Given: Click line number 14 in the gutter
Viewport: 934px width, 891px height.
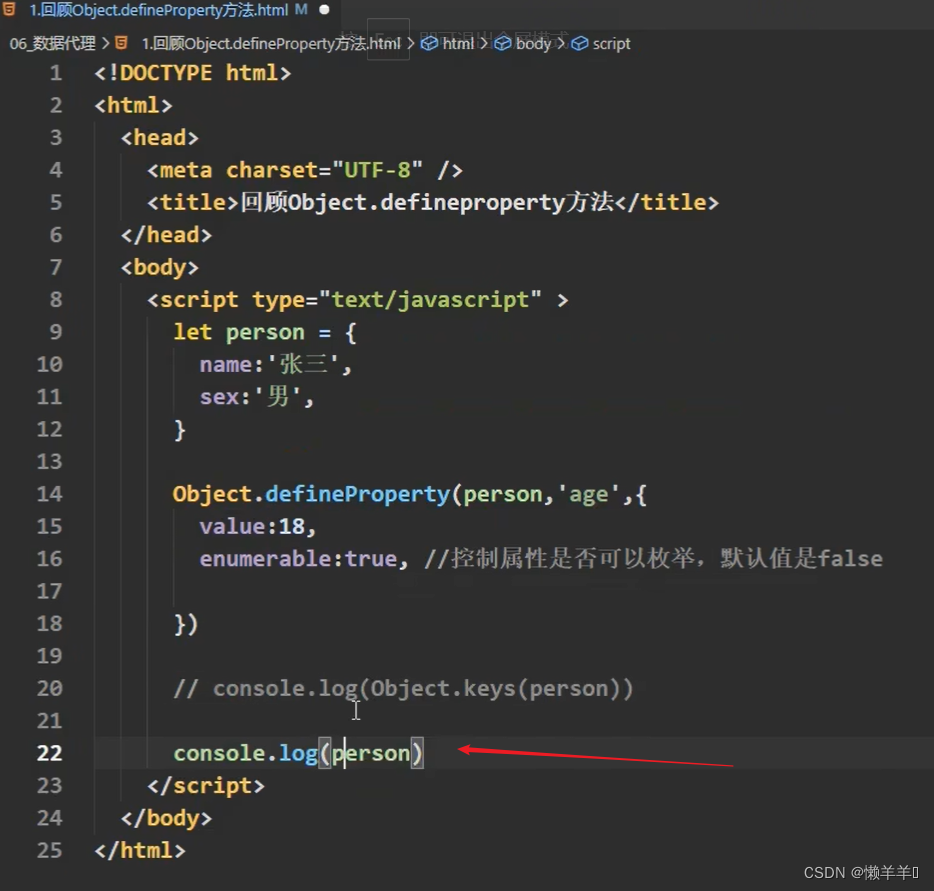Looking at the screenshot, I should (x=49, y=494).
